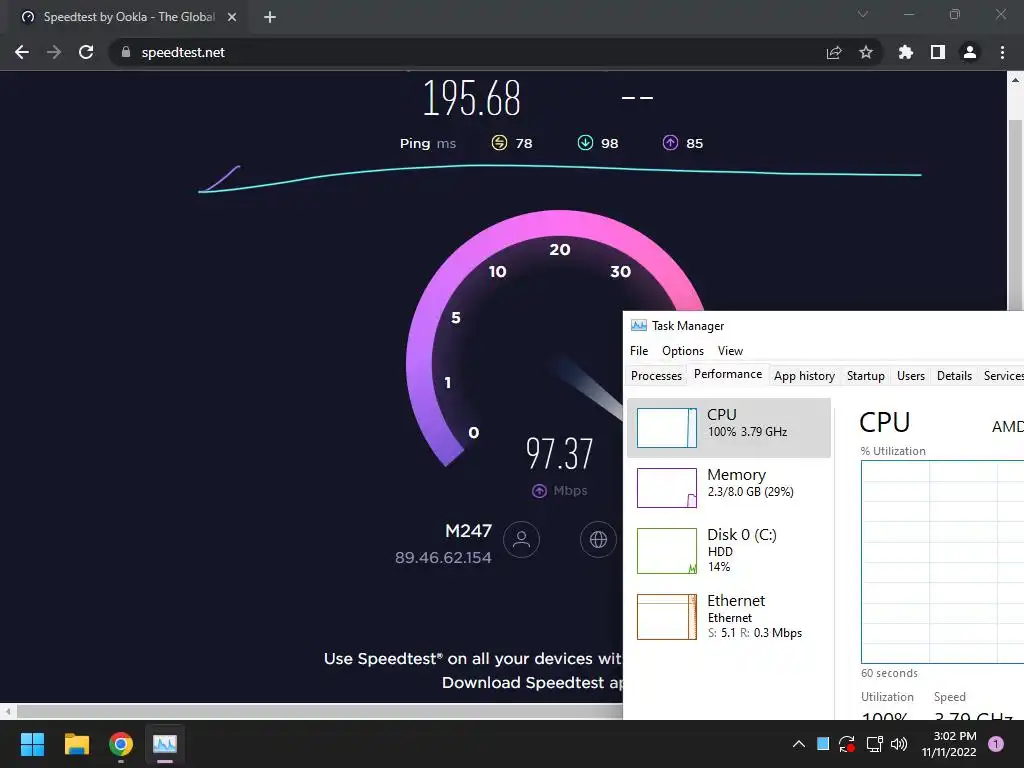Close the Speedtest by Ookla tab
Viewport: 1024px width, 768px height.
click(232, 17)
